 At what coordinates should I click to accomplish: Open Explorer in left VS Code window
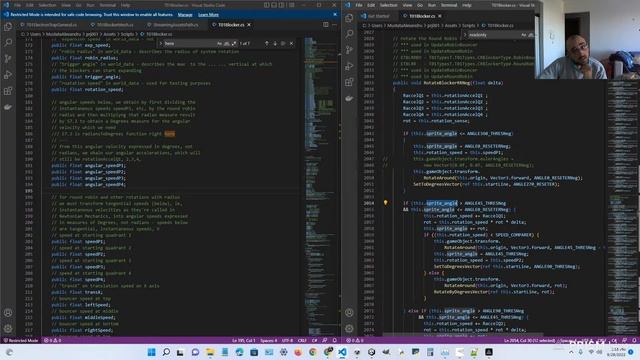[8, 27]
